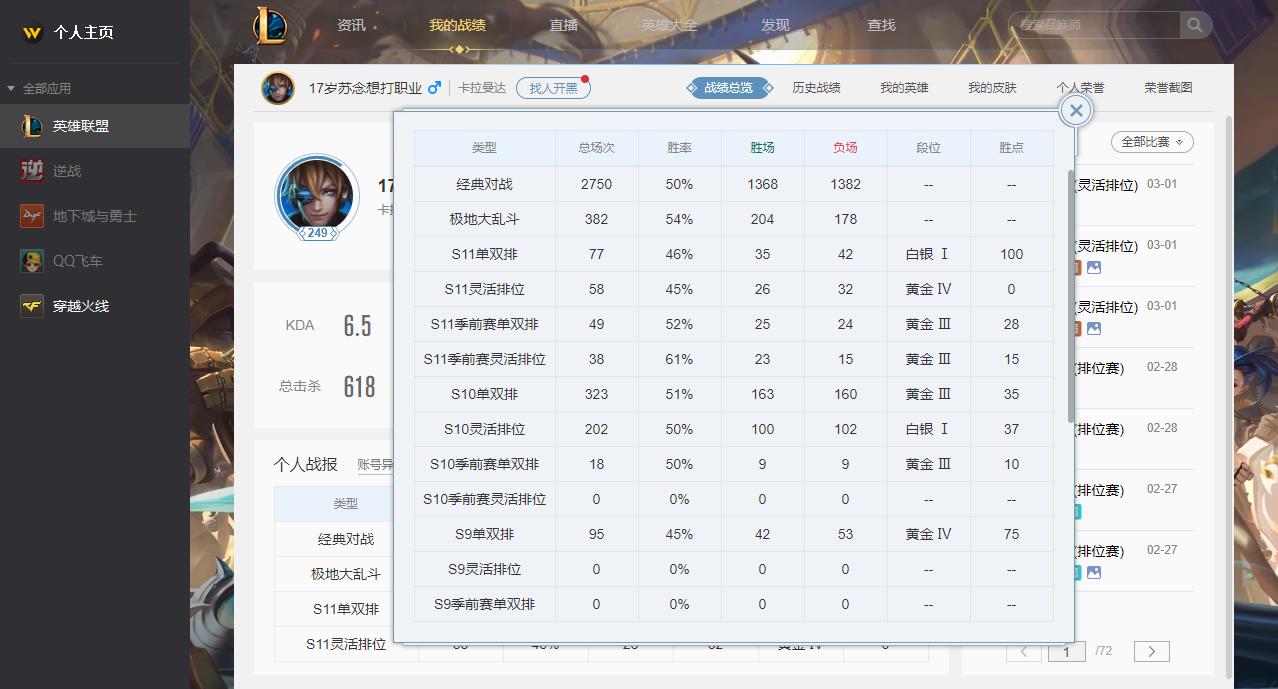Open 地下城与勇士 in the sidebar
The image size is (1278, 689).
coord(95,216)
